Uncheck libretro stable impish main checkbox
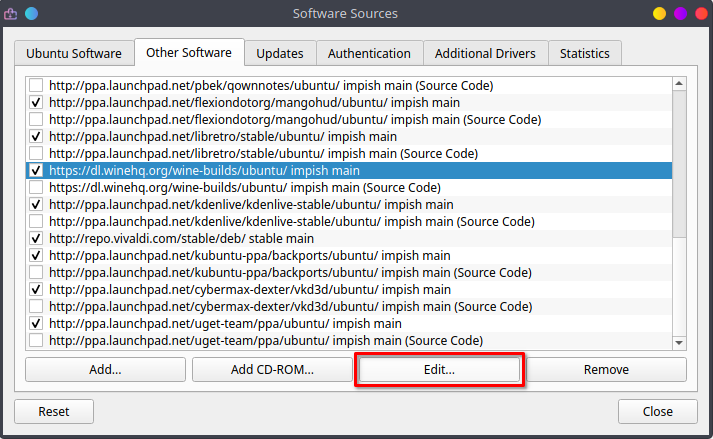Screen dimensions: 713x439 pyautogui.click(x=36, y=136)
